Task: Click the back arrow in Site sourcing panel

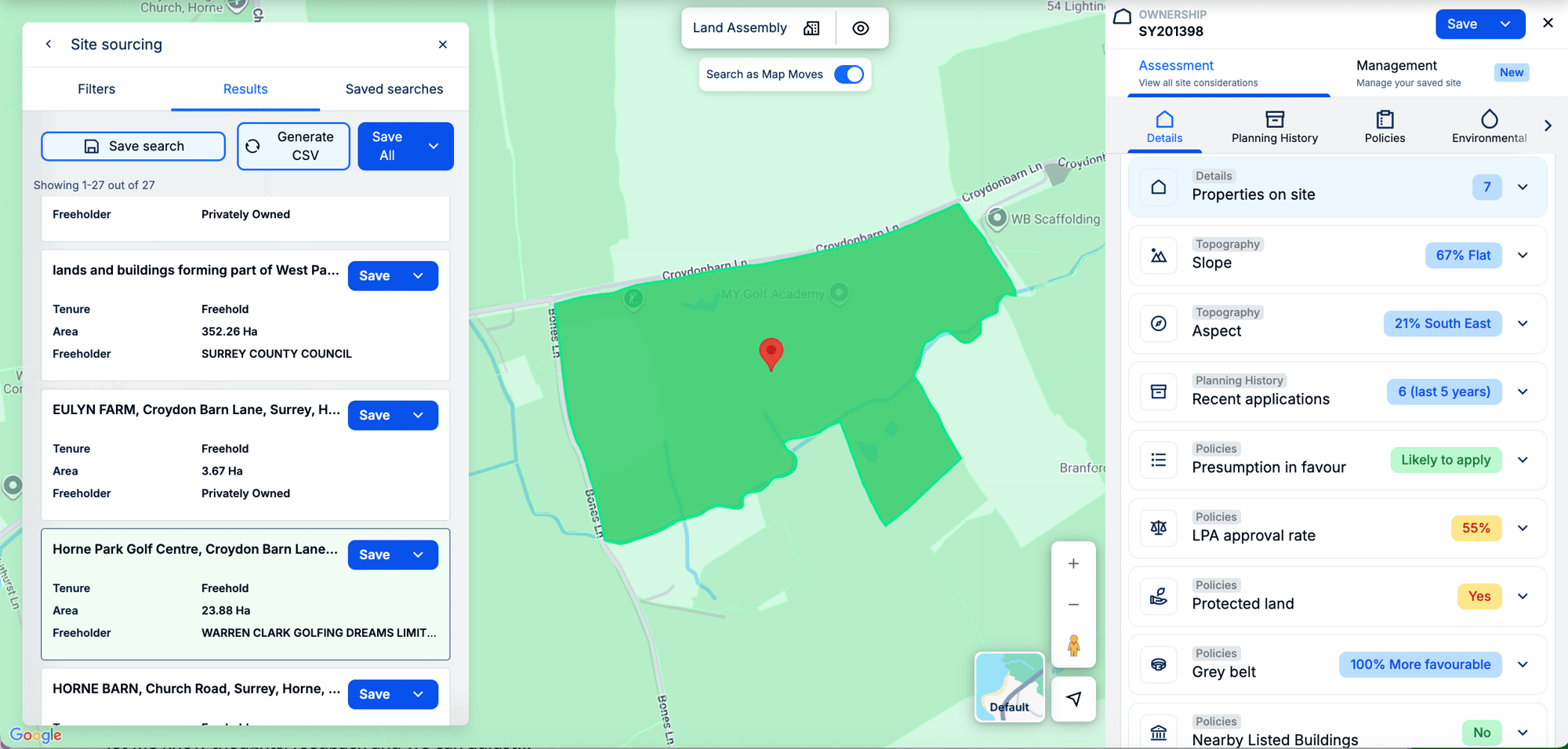Action: coord(48,44)
